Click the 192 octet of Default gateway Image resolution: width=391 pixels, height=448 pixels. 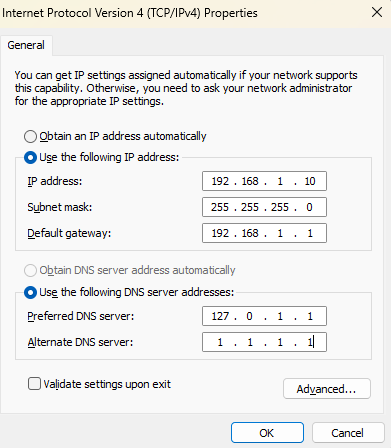(x=220, y=233)
